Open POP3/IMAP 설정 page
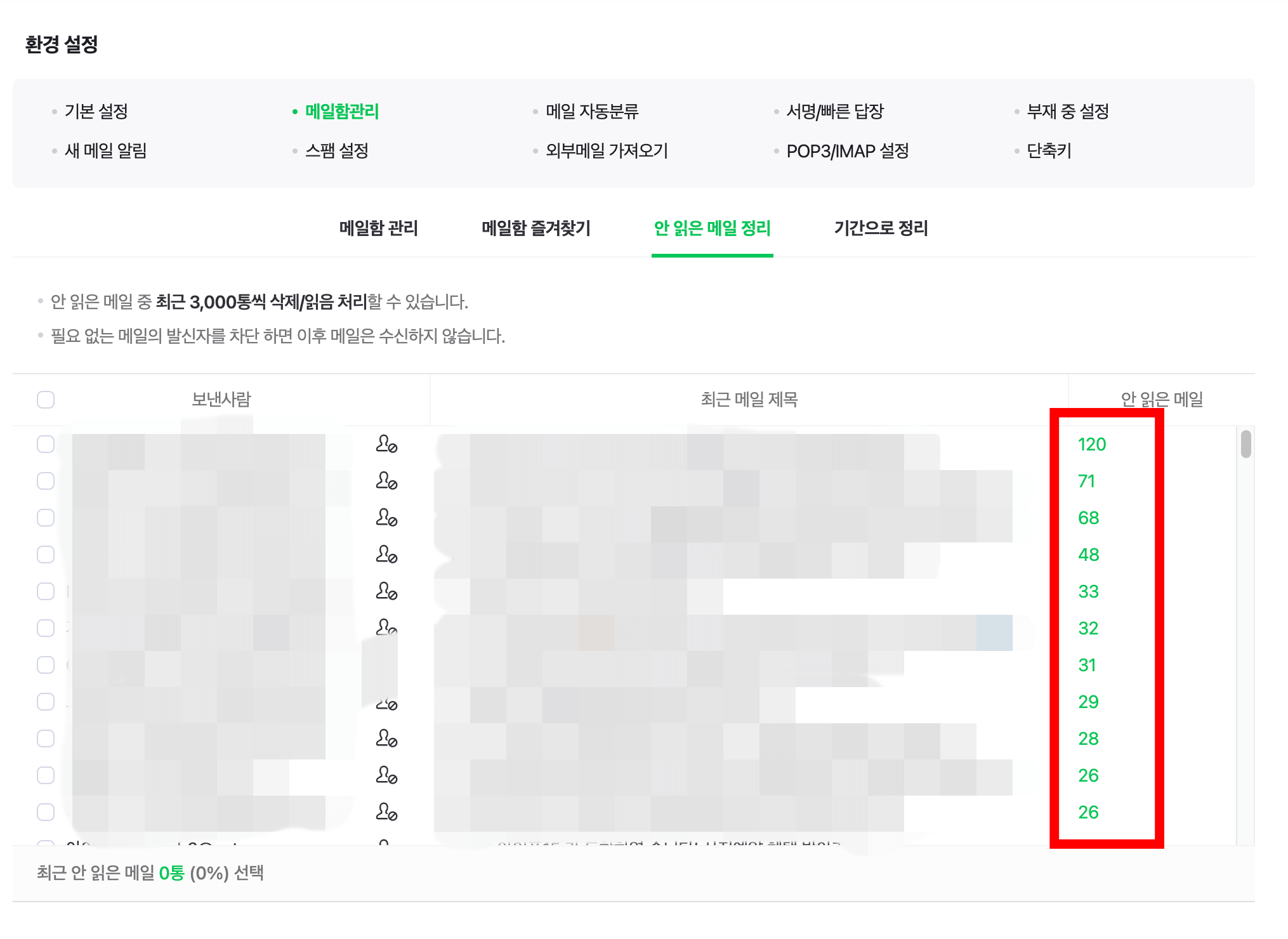Viewport: 1288px width, 939px height. 848,151
